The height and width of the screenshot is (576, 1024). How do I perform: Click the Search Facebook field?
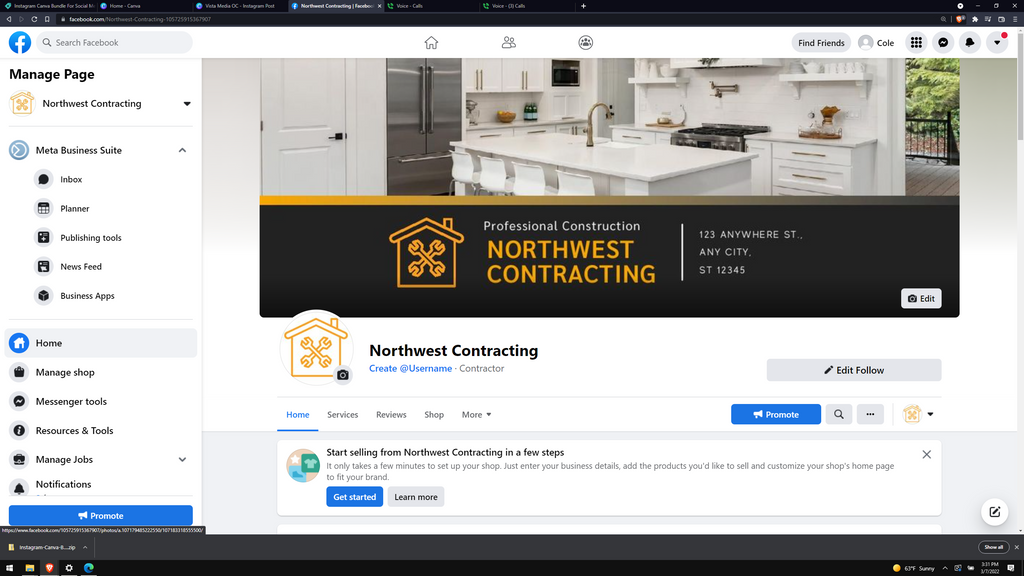[x=114, y=42]
